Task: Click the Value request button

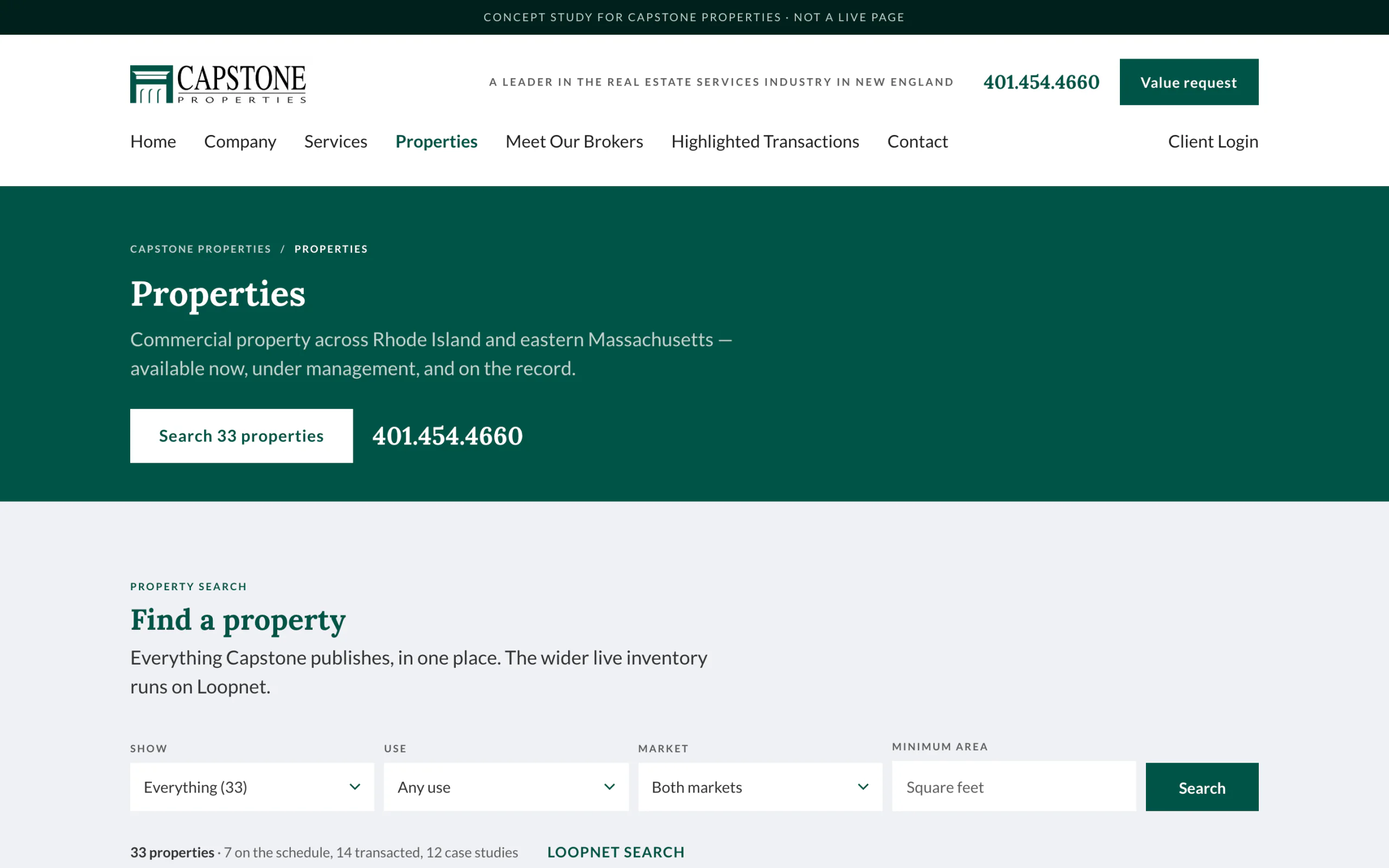Action: 1189,82
